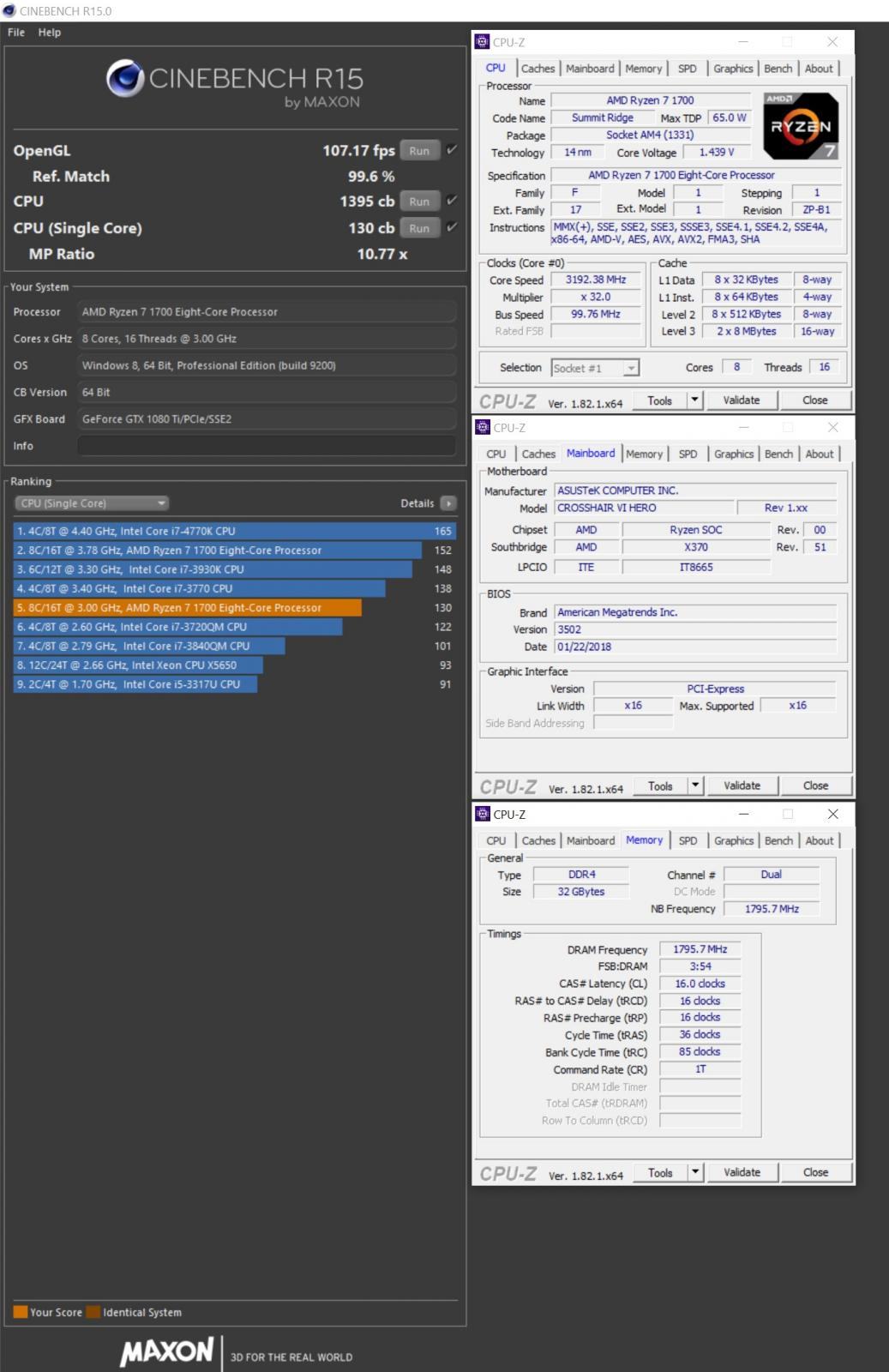The height and width of the screenshot is (1372, 889).
Task: Click CPU-Z icon in the Mainboard window title
Action: [482, 426]
